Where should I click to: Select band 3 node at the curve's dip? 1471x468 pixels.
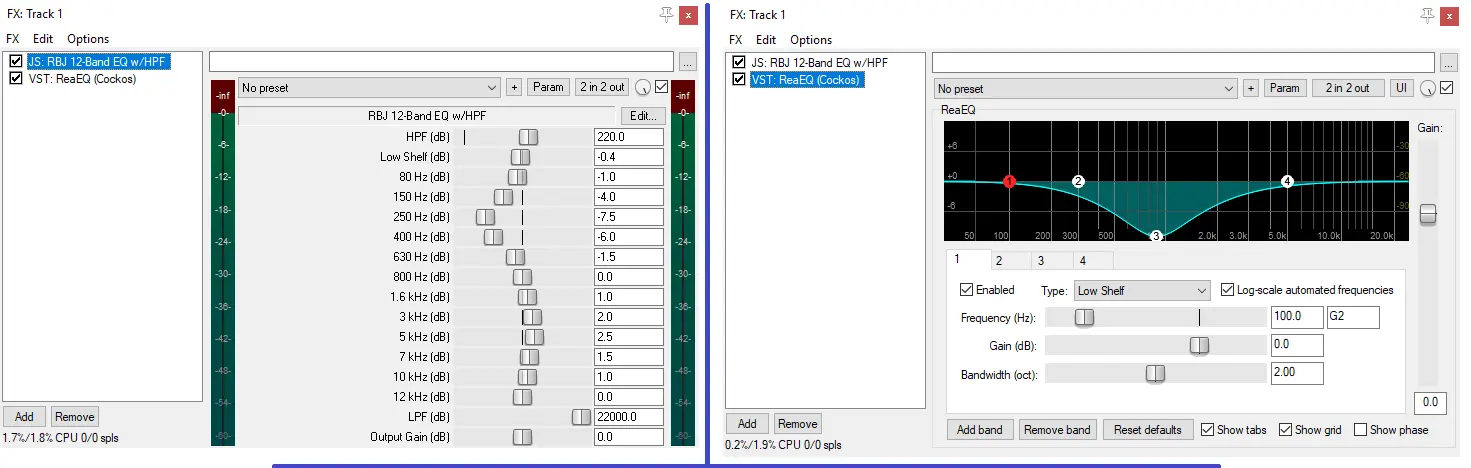(x=1156, y=236)
